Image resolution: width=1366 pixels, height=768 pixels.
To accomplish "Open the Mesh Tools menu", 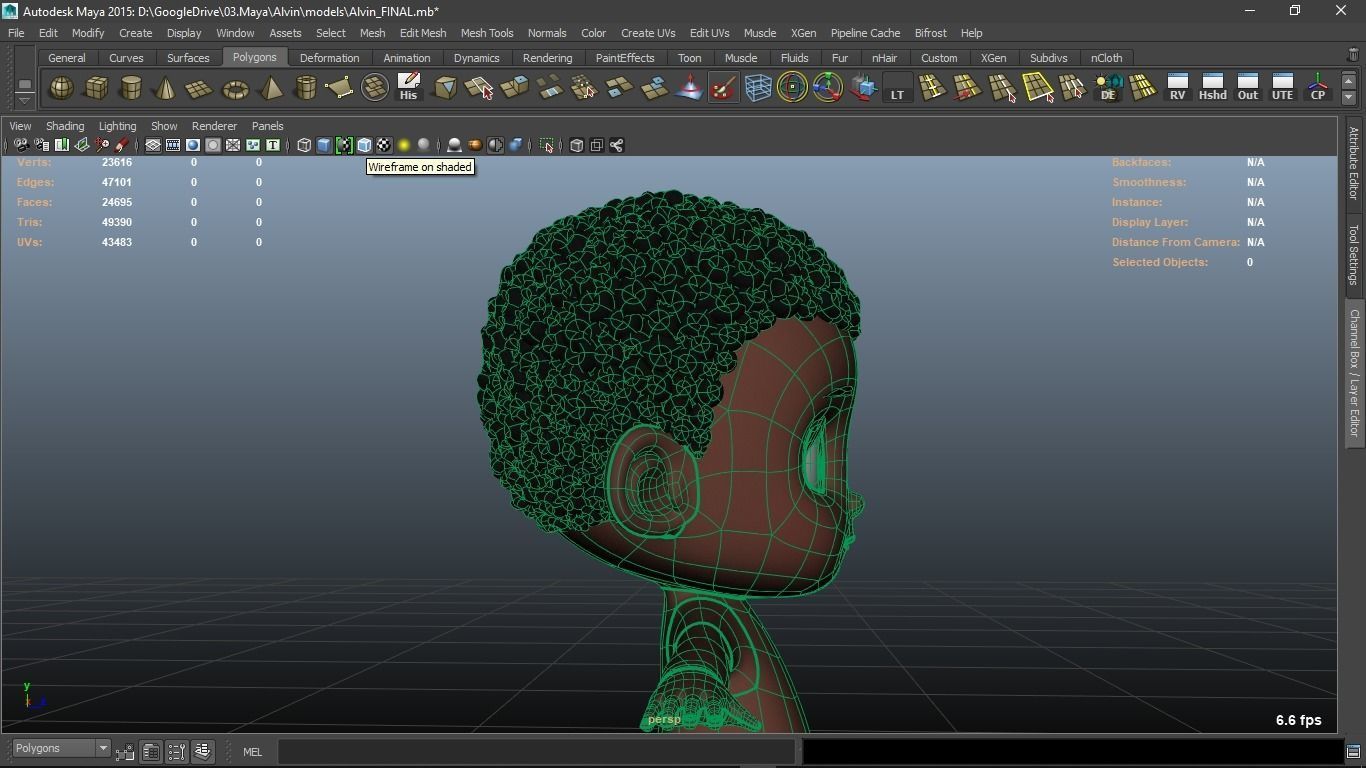I will tap(487, 33).
